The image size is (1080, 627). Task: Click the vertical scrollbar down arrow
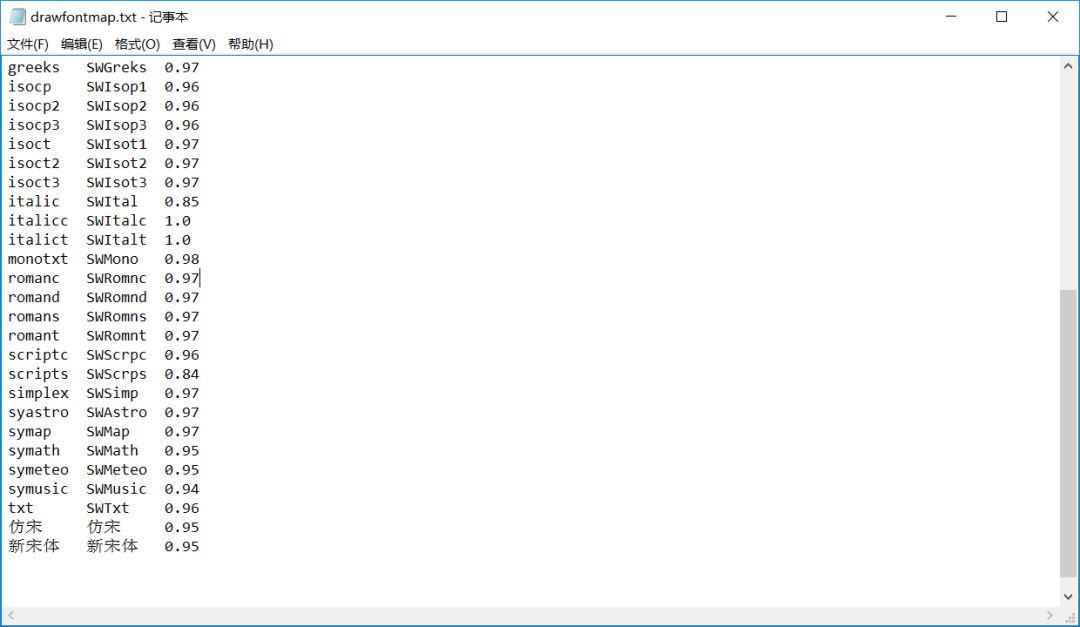click(x=1067, y=596)
